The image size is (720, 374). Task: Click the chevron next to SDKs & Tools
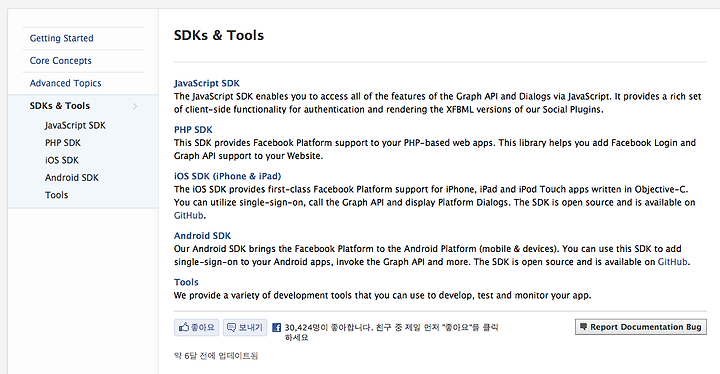[135, 107]
